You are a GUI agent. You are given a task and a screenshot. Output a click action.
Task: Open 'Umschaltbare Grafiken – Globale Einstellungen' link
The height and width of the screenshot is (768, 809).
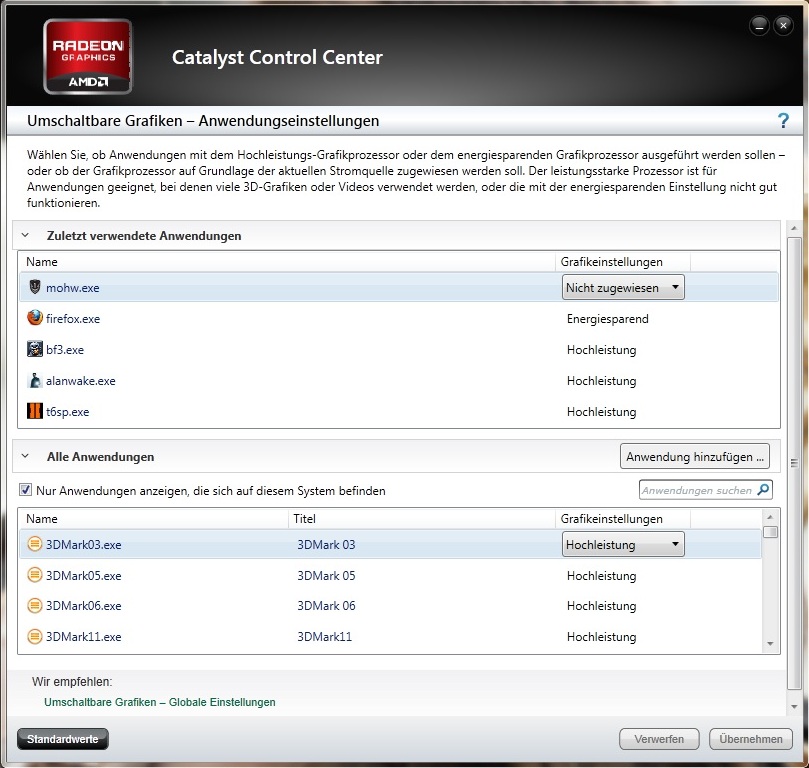pyautogui.click(x=160, y=702)
